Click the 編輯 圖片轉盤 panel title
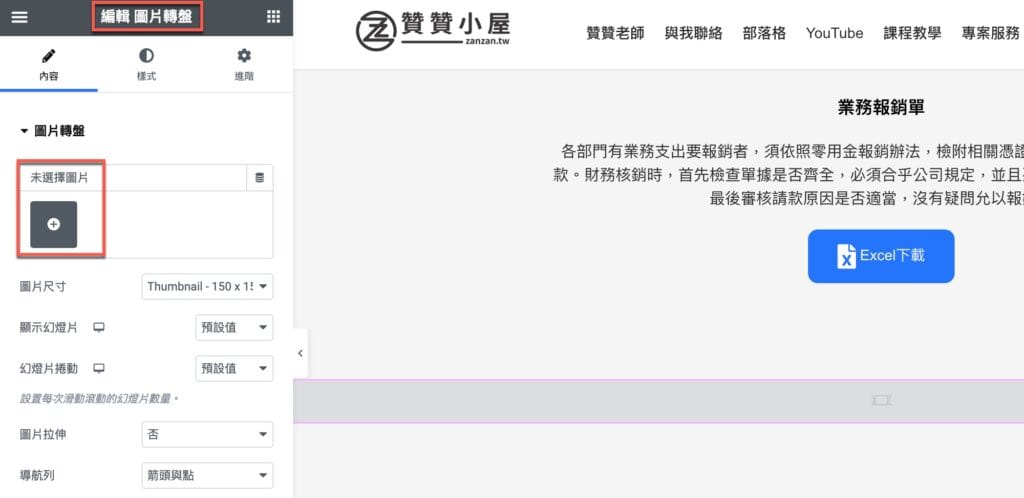The width and height of the screenshot is (1024, 498). pos(147,17)
